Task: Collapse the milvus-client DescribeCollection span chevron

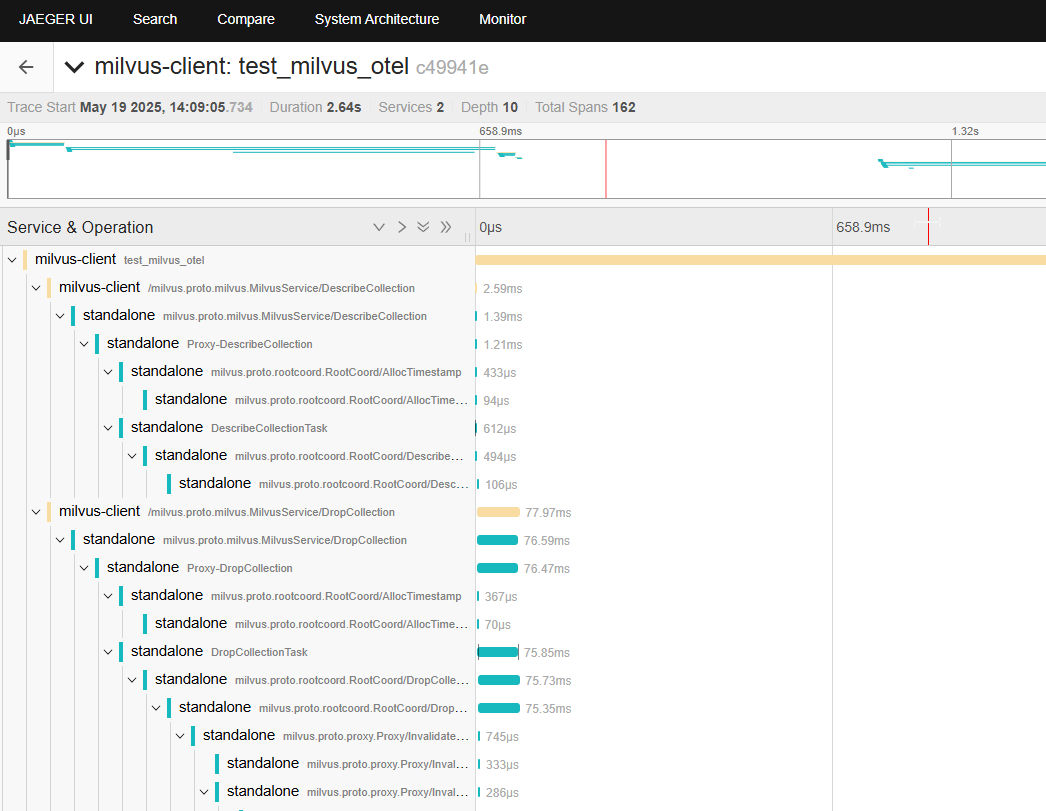Action: click(36, 288)
